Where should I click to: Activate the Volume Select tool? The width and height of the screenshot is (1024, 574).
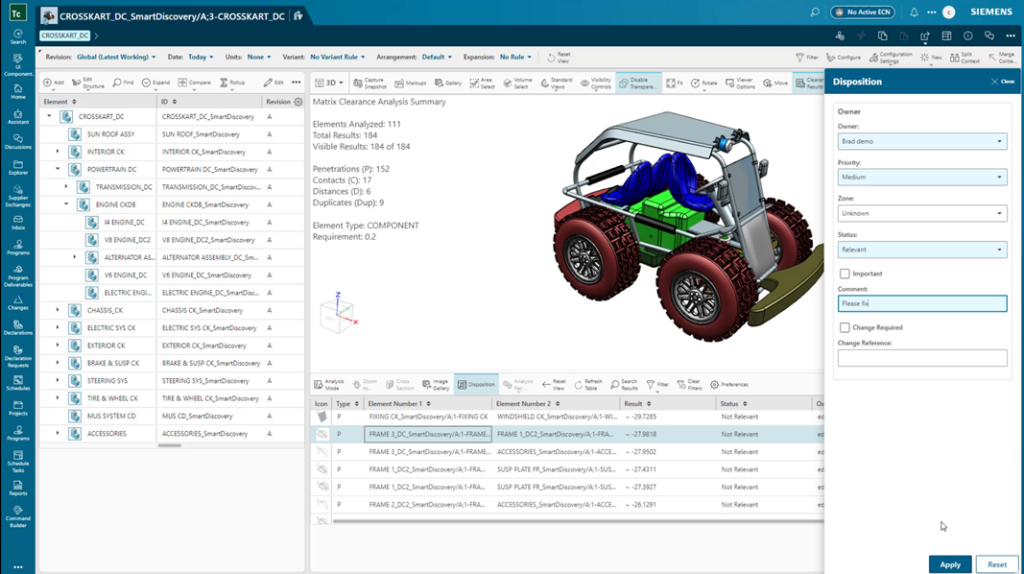tap(517, 83)
